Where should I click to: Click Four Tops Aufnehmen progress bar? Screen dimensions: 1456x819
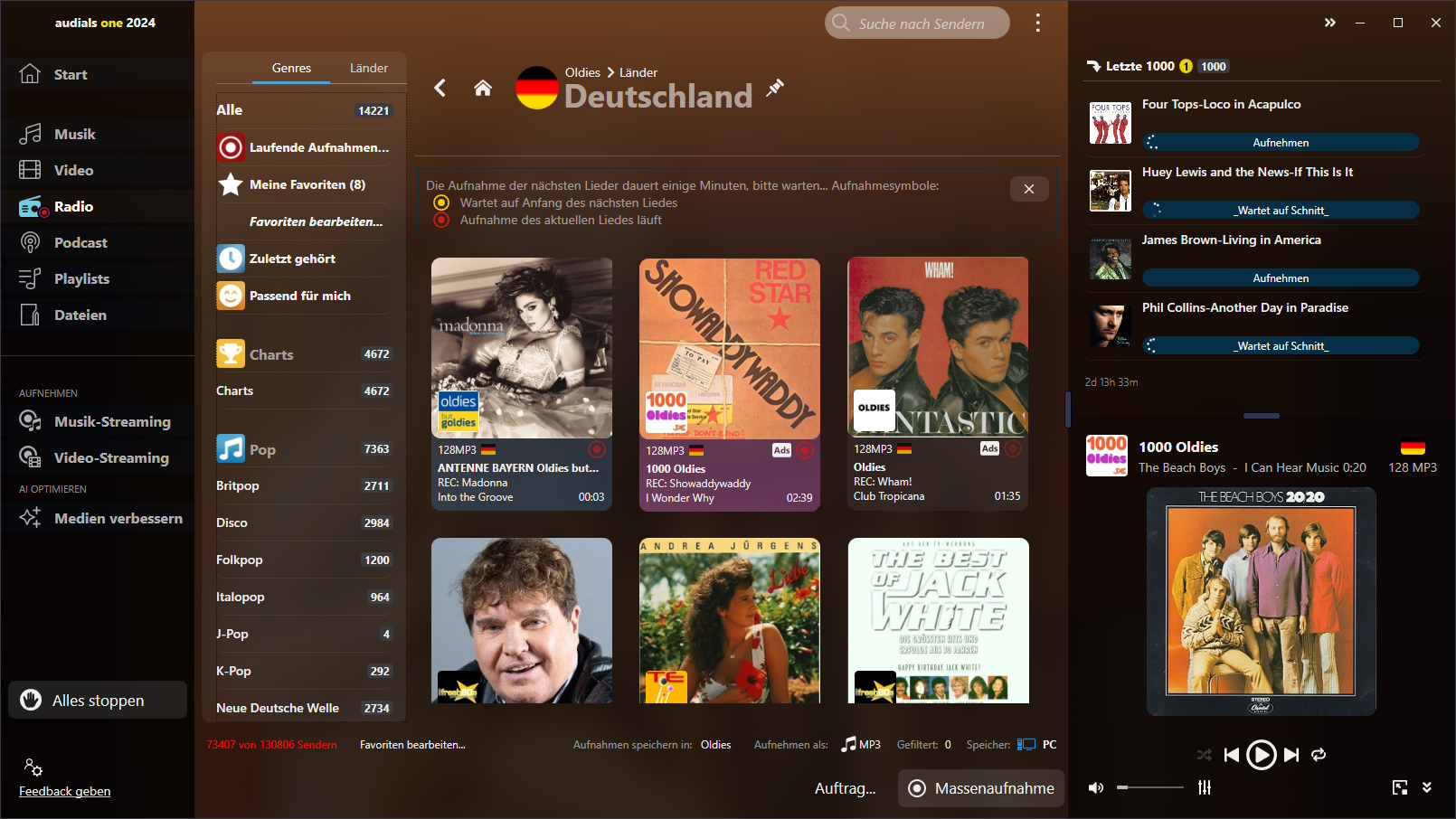(x=1281, y=142)
